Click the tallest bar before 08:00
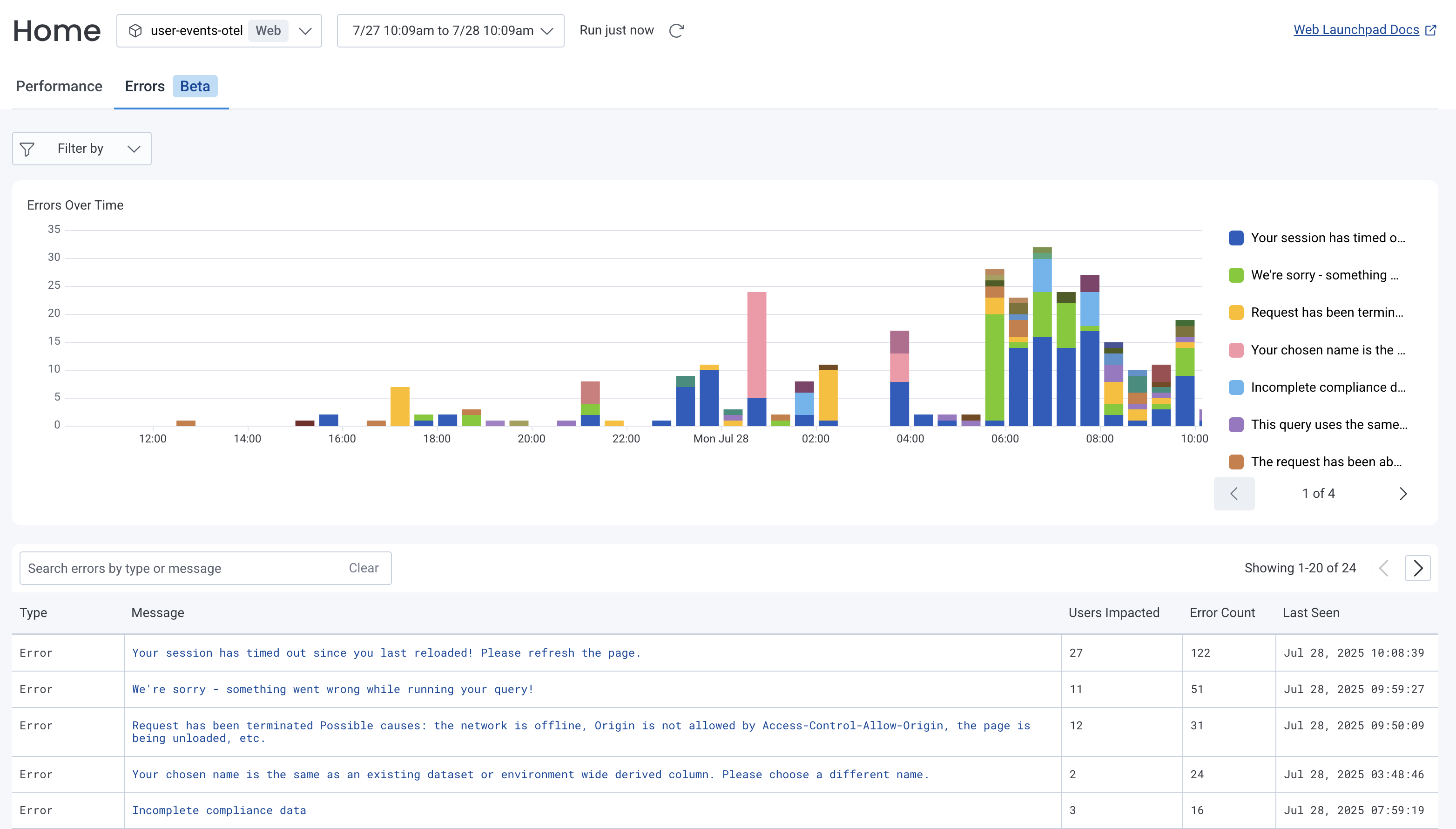Viewport: 1456px width, 829px height. coord(1042,337)
